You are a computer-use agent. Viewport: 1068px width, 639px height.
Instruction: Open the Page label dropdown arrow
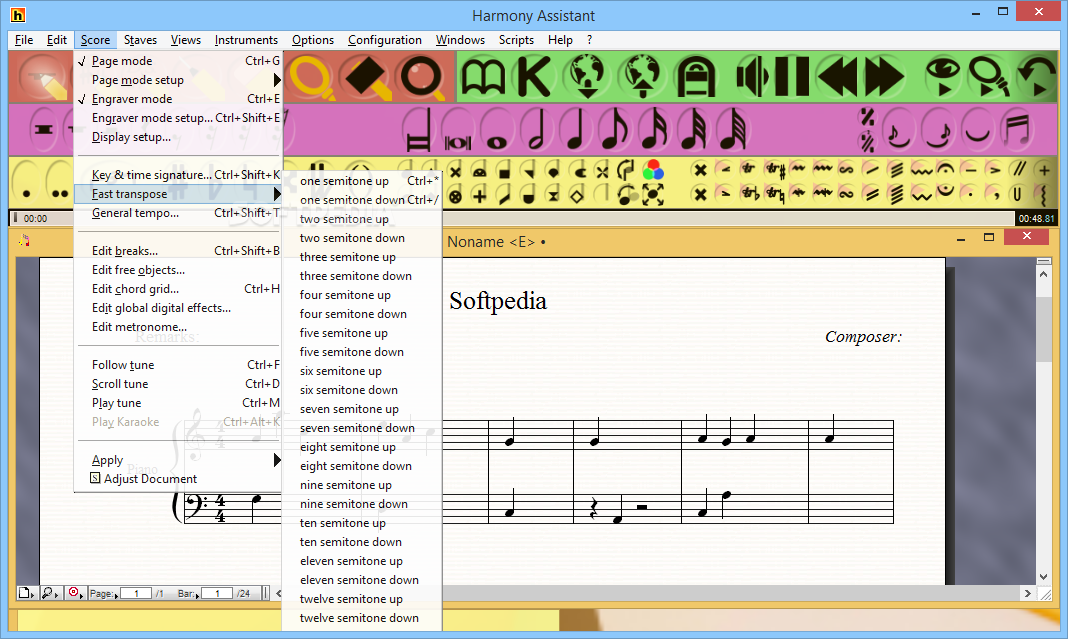116,596
